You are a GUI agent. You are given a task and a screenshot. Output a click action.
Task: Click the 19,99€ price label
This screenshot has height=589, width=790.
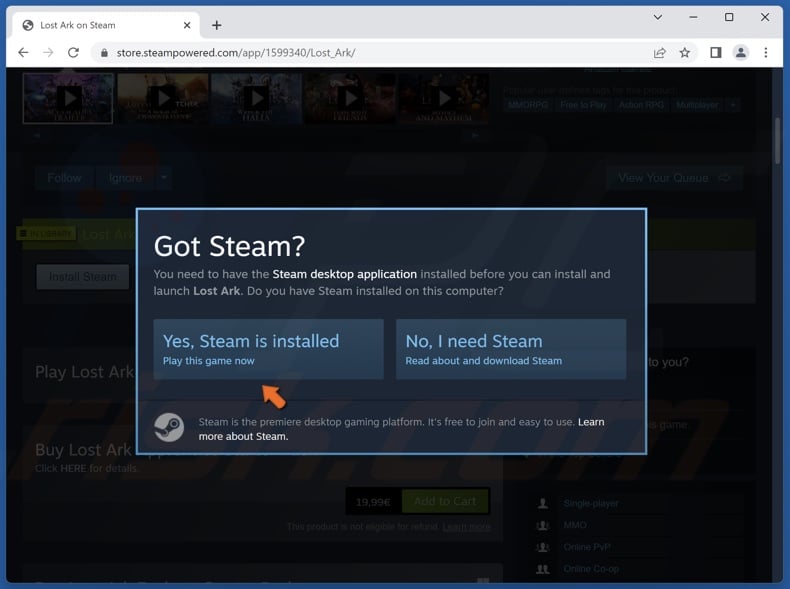click(373, 502)
